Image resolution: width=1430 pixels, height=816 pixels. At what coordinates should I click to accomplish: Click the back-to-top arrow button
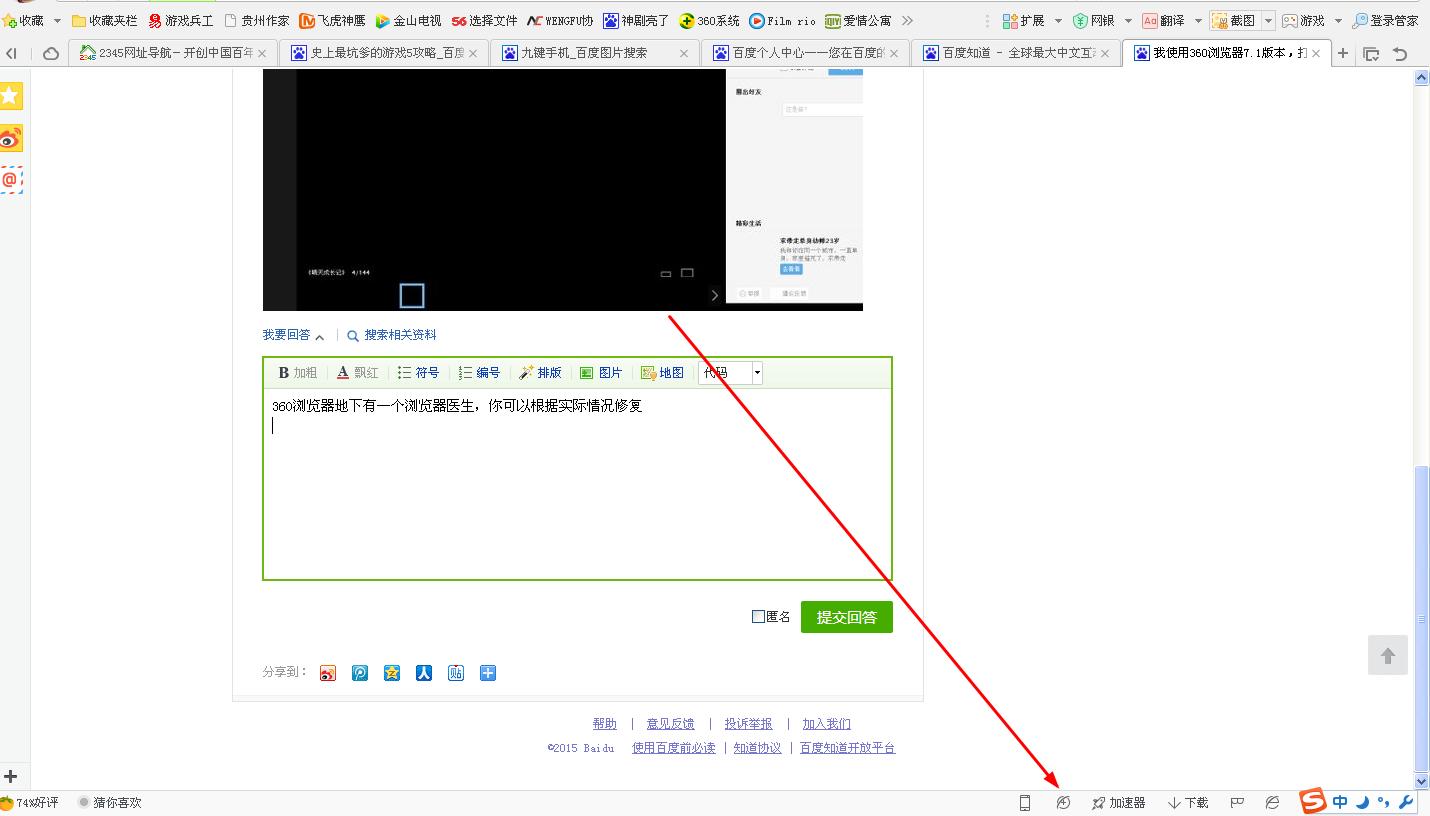coord(1387,656)
